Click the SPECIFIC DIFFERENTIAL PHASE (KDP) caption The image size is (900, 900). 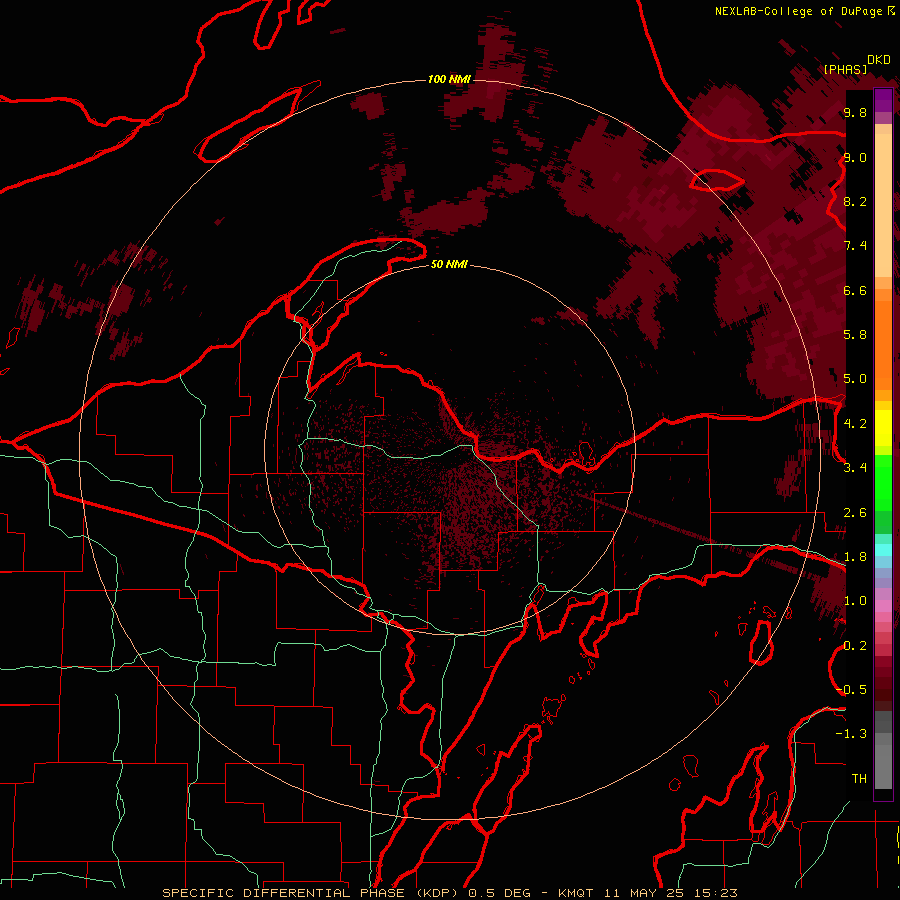coord(312,893)
